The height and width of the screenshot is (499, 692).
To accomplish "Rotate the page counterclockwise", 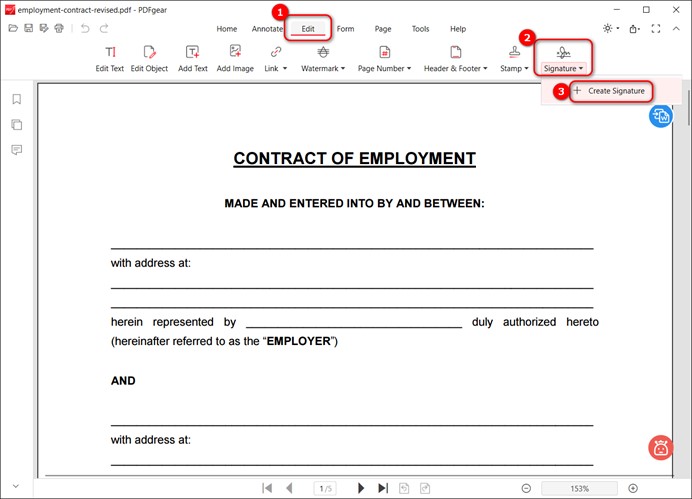I will point(404,488).
